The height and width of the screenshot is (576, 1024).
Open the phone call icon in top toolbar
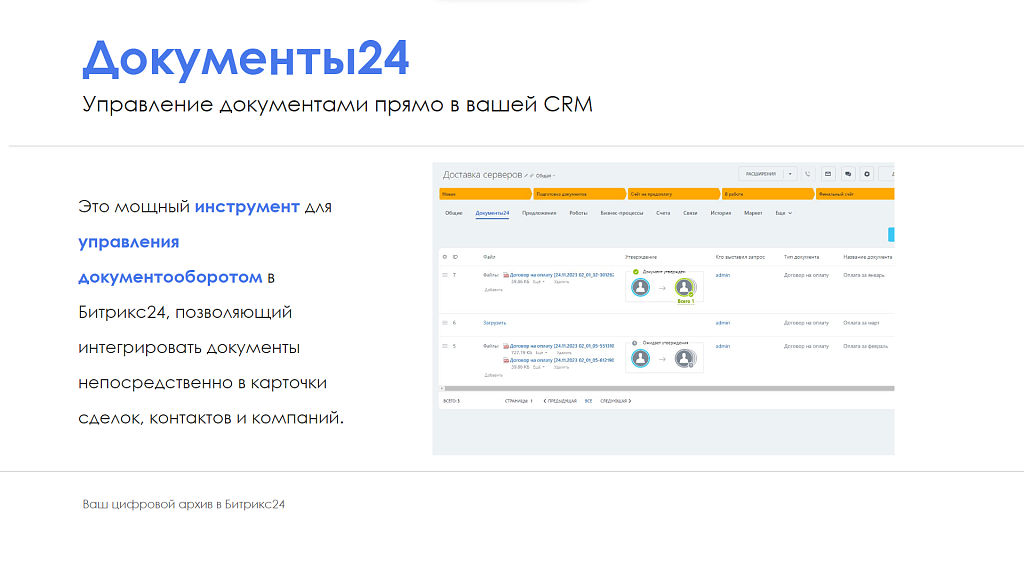tap(808, 173)
